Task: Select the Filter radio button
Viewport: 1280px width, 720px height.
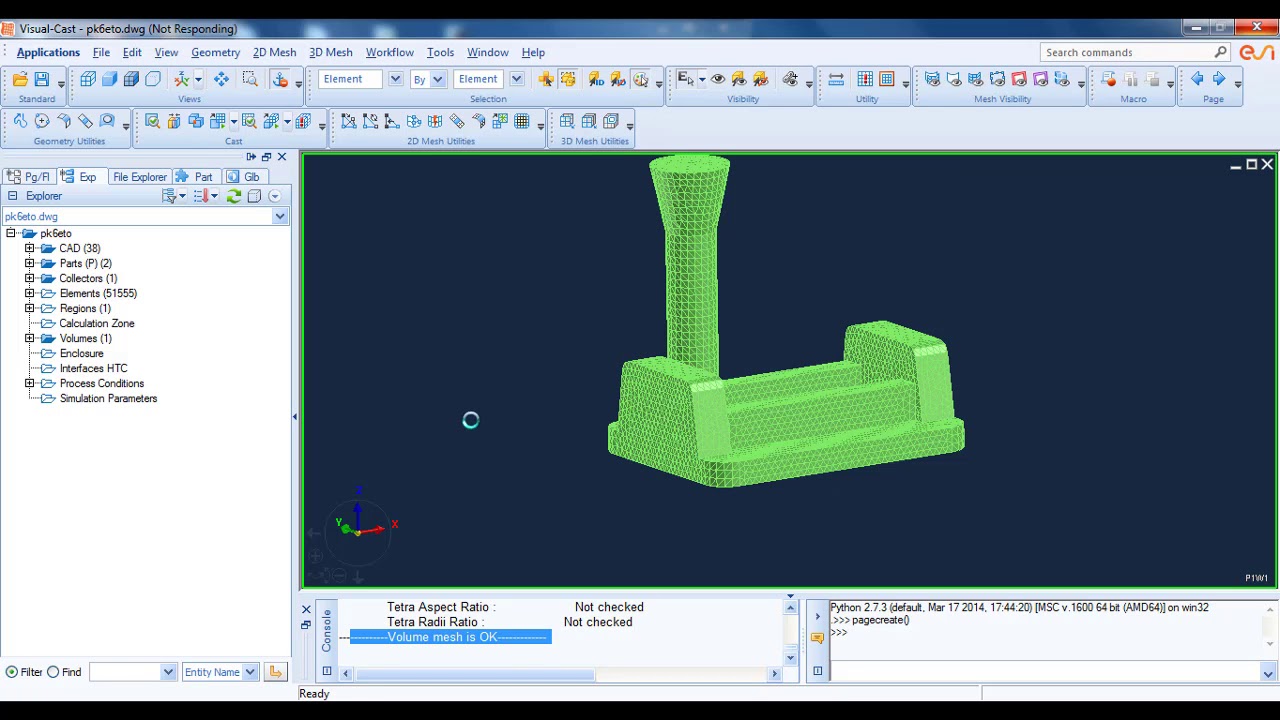Action: tap(12, 672)
